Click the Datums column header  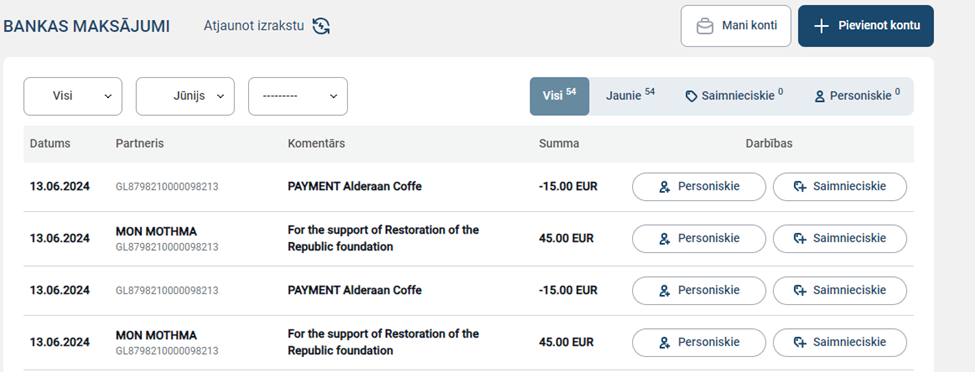coord(50,144)
